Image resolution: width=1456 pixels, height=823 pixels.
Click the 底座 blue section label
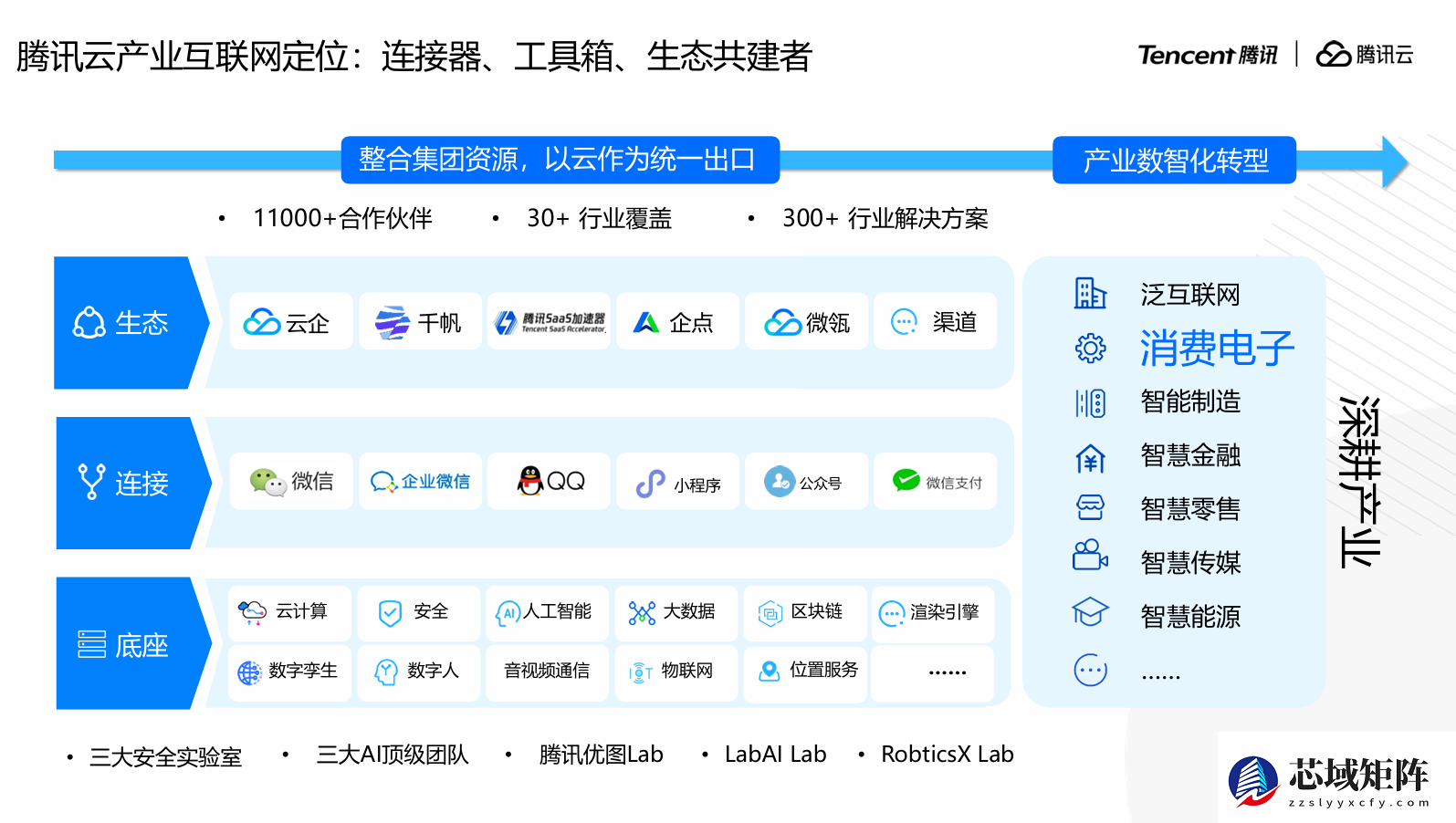tap(133, 643)
